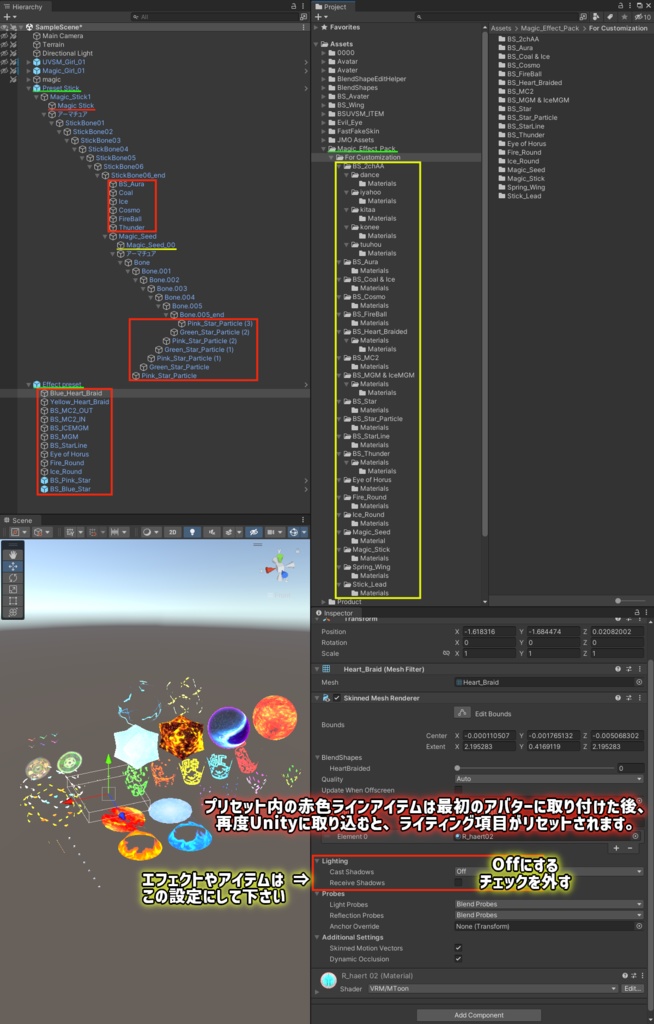
Task: Click the Edit Bounds button
Action: (x=463, y=712)
